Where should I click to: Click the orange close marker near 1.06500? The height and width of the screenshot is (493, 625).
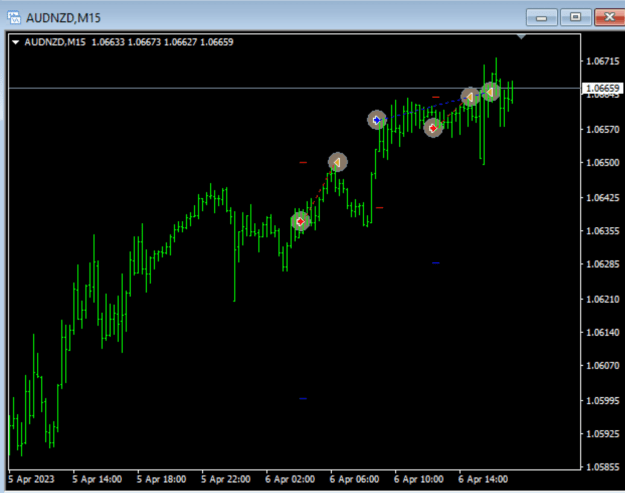[x=338, y=162]
